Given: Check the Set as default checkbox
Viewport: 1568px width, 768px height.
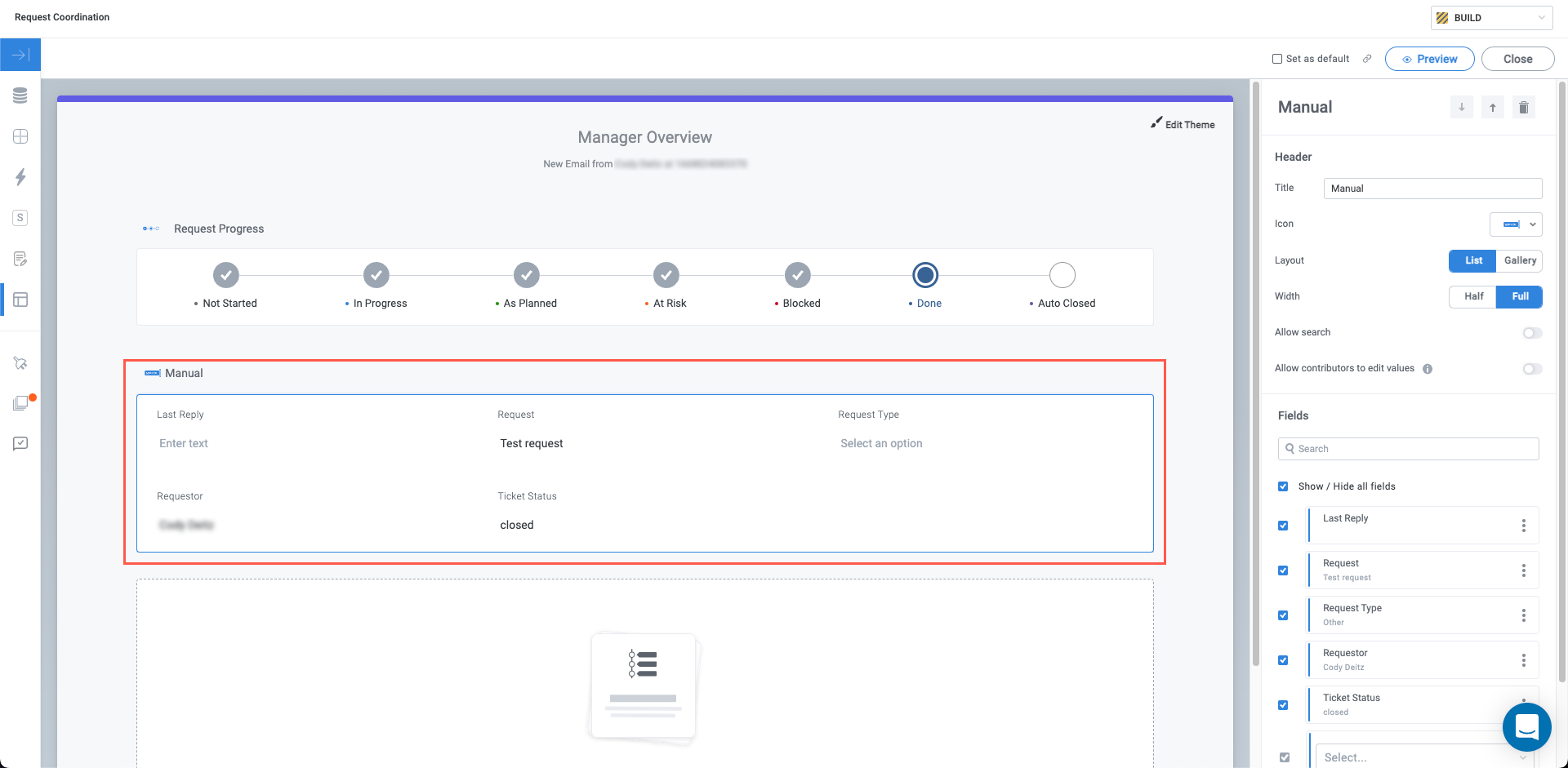Looking at the screenshot, I should [1277, 59].
